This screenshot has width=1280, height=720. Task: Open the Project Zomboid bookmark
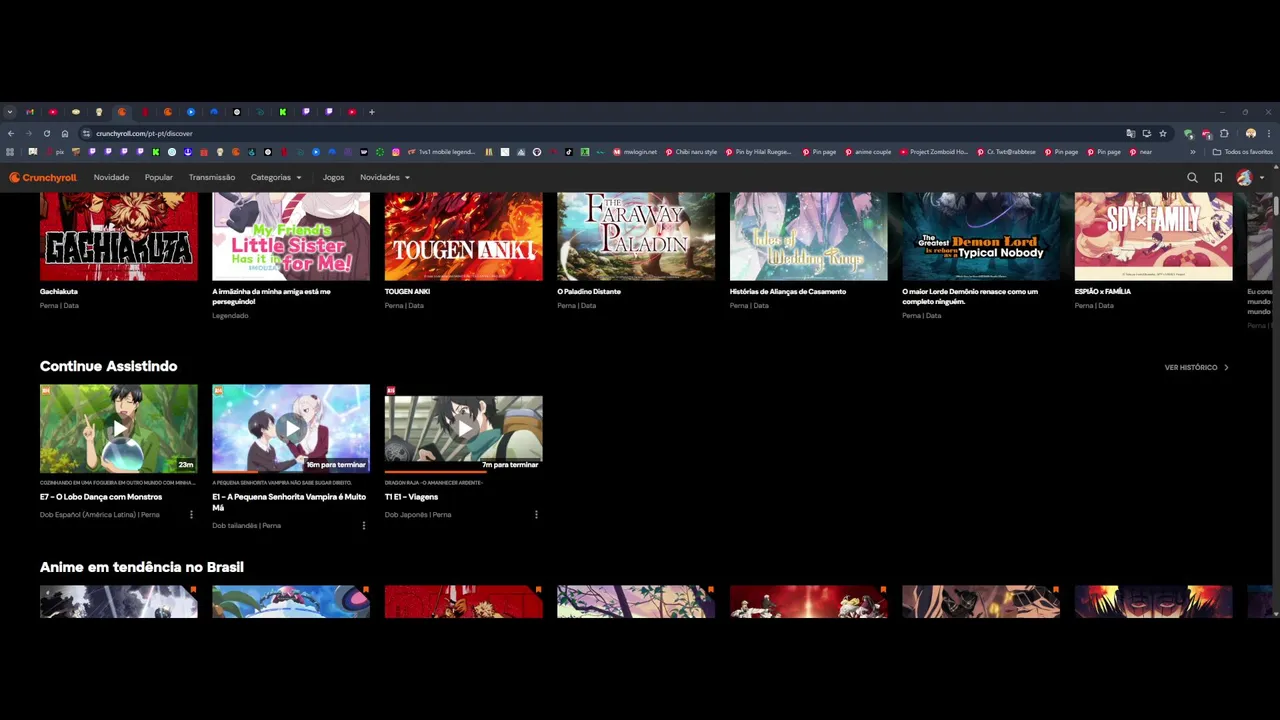click(935, 152)
